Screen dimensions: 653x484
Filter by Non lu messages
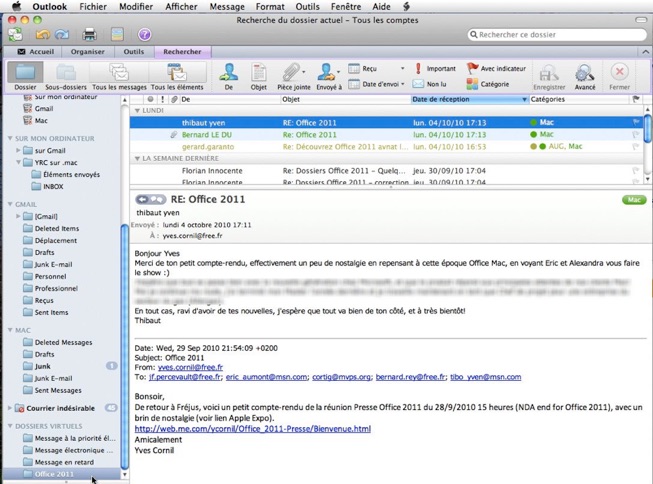pos(430,84)
